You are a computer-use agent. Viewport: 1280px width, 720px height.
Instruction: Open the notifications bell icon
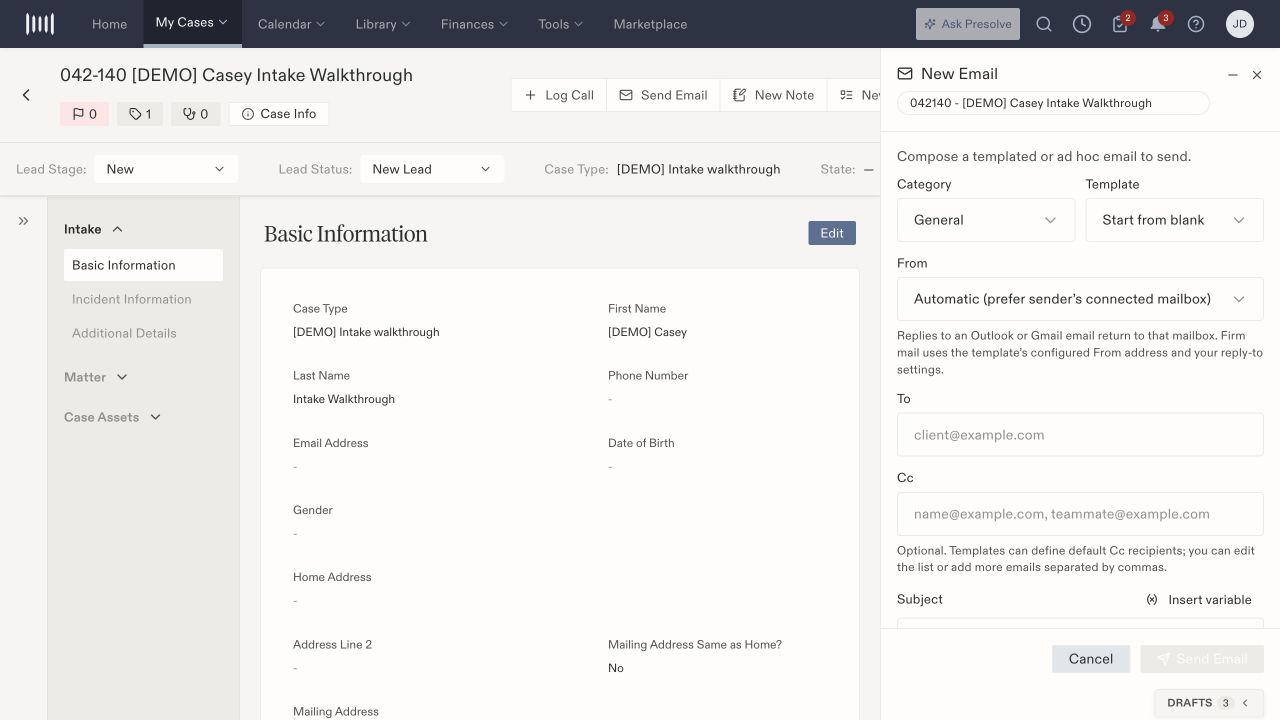coord(1158,24)
